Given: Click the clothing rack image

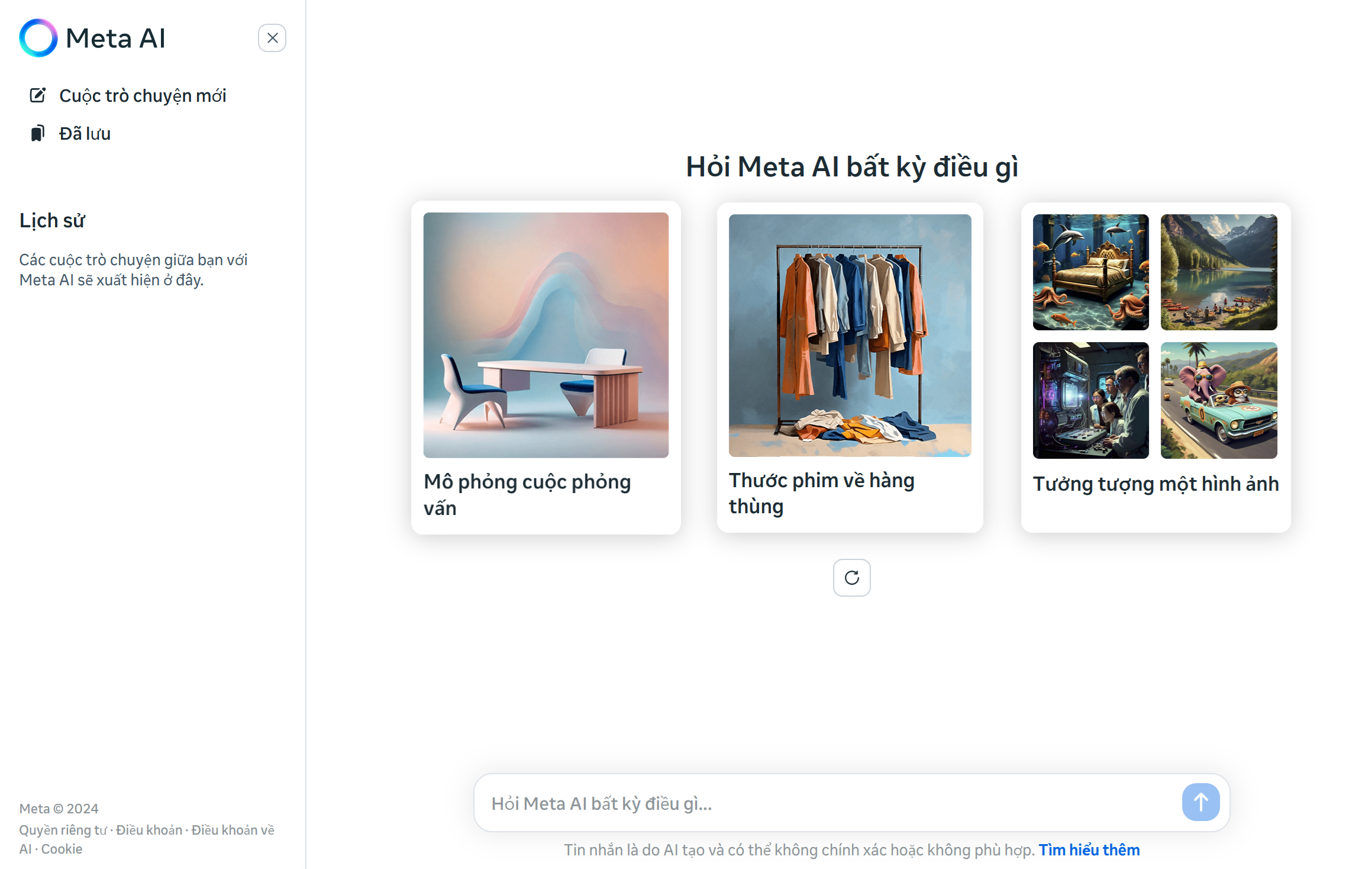Looking at the screenshot, I should (x=850, y=336).
